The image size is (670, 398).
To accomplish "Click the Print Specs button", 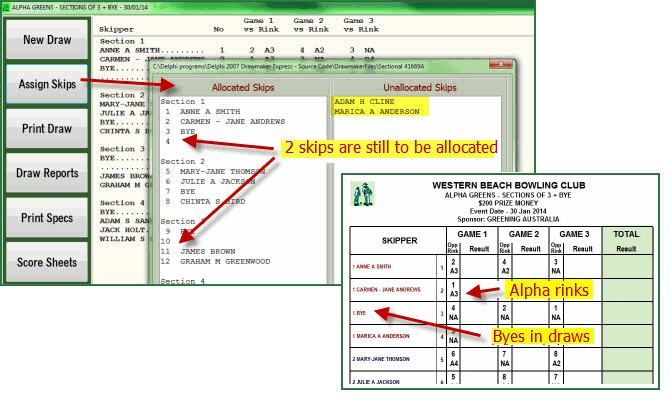I will 47,217.
